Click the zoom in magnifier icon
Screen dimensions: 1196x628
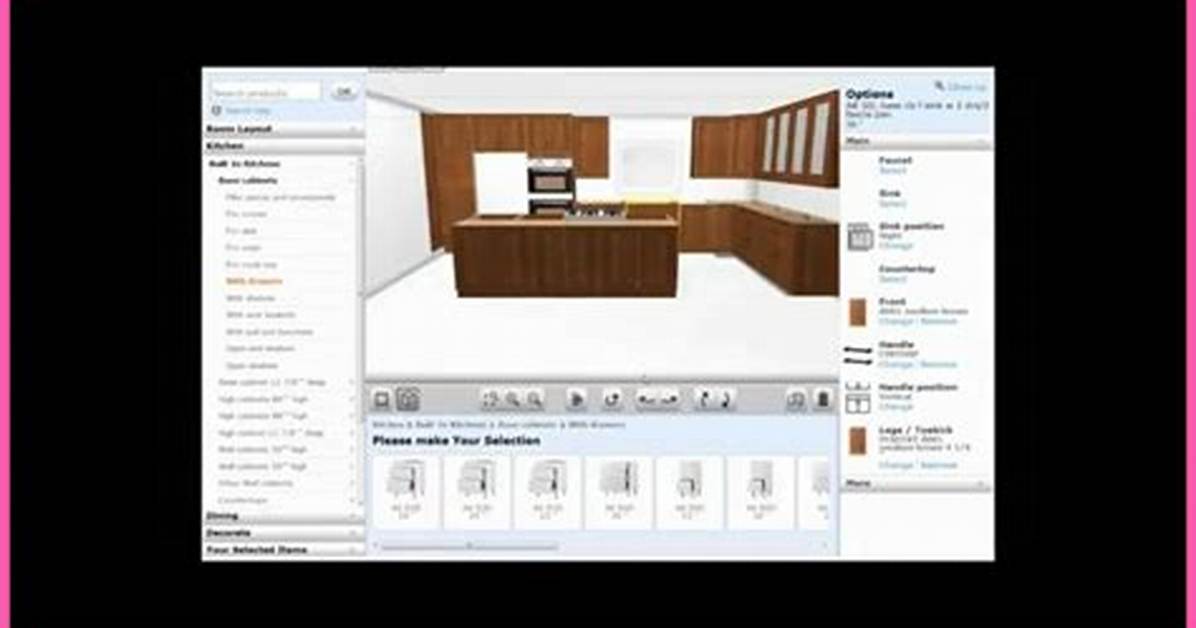tap(513, 399)
